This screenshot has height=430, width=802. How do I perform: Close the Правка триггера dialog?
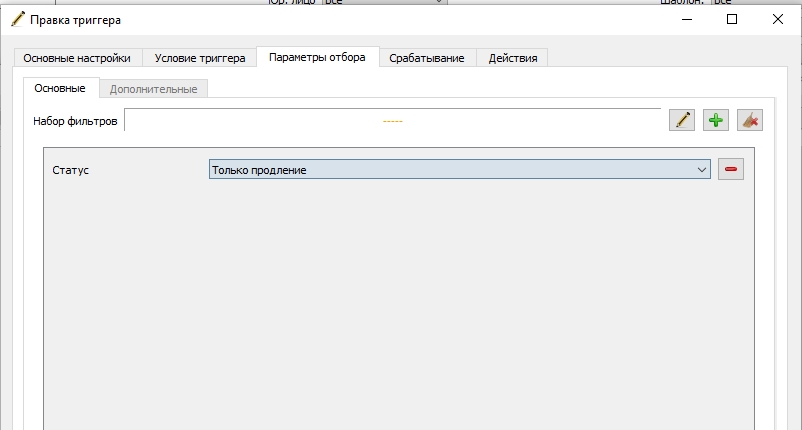777,19
